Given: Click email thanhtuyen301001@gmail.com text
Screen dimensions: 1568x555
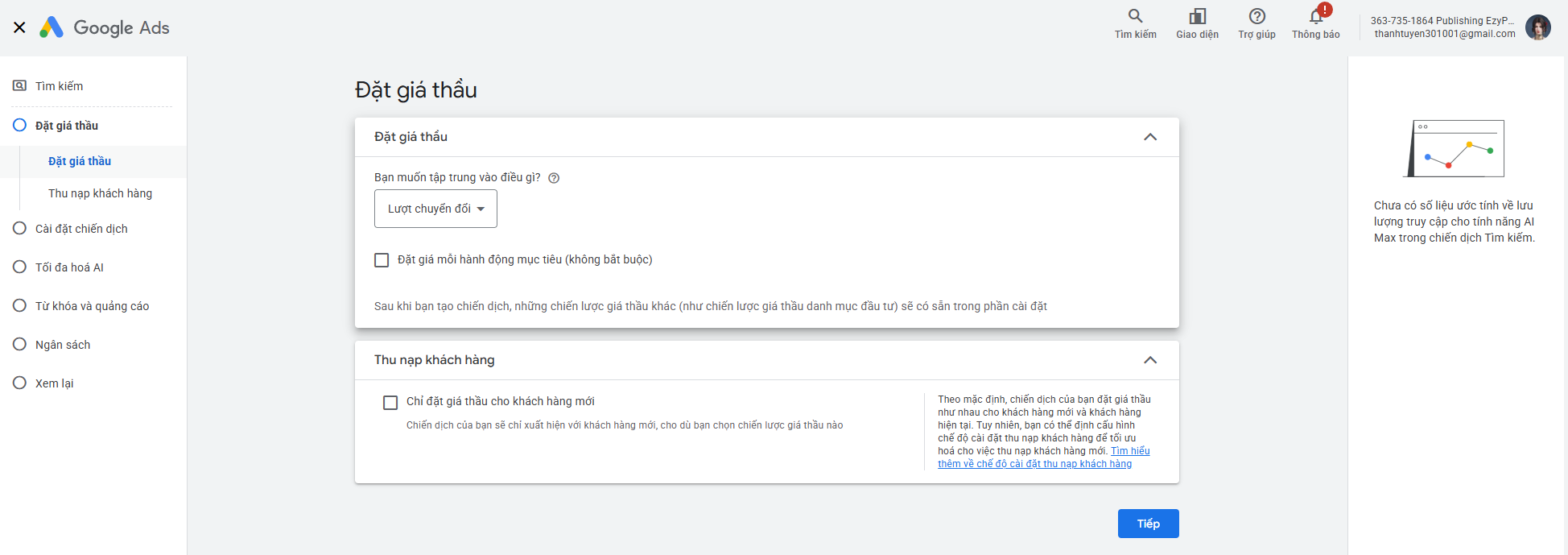Looking at the screenshot, I should click(x=1445, y=34).
